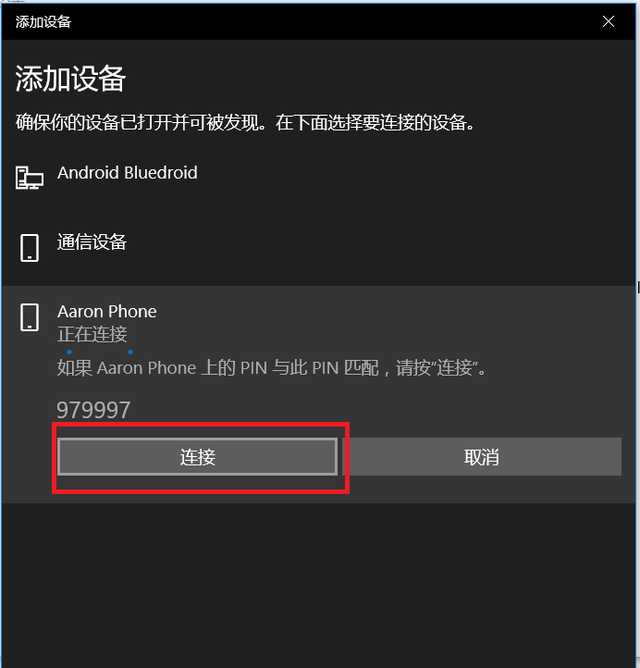
Task: Click the 取消 button
Action: 481,457
